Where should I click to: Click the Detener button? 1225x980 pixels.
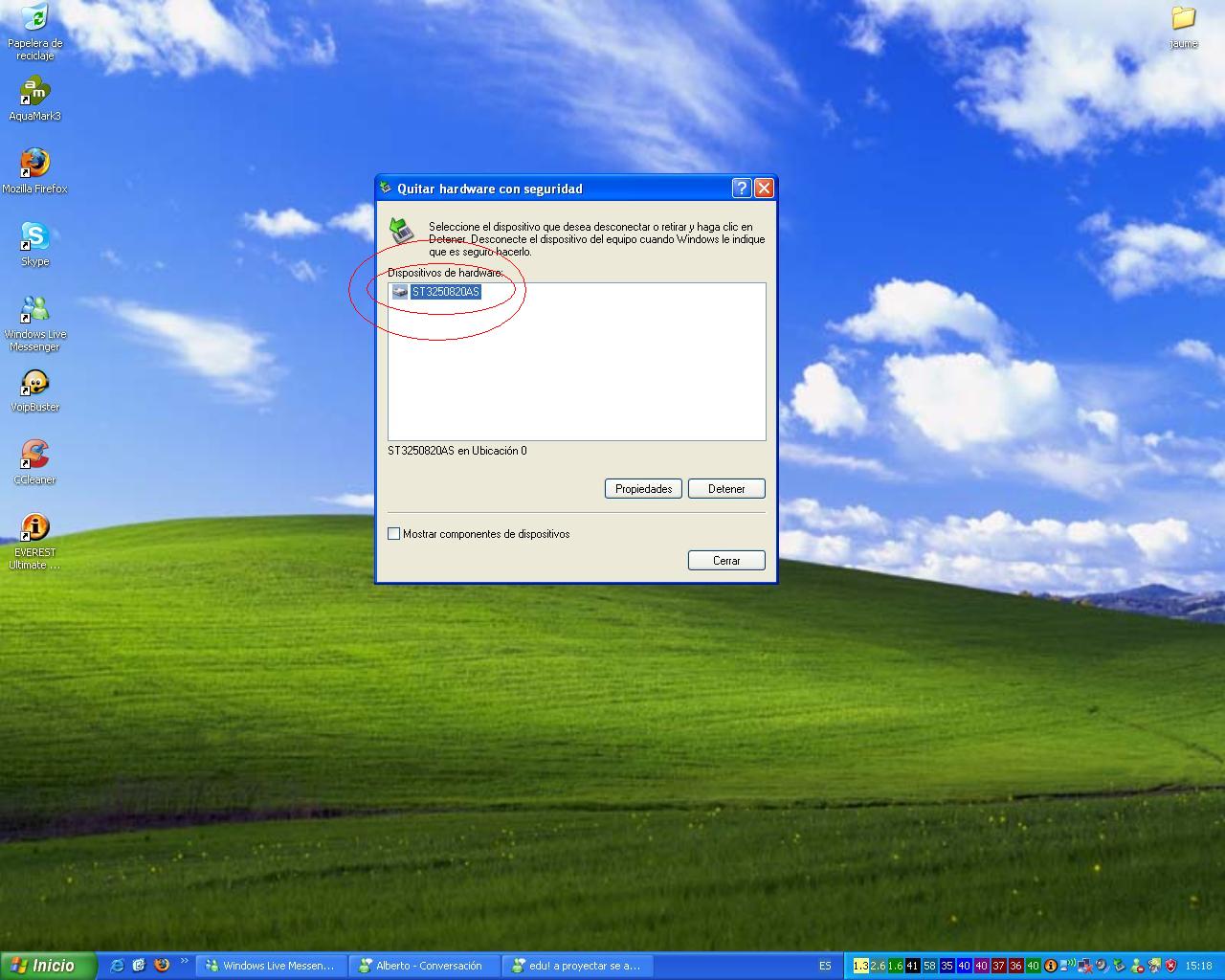(726, 489)
